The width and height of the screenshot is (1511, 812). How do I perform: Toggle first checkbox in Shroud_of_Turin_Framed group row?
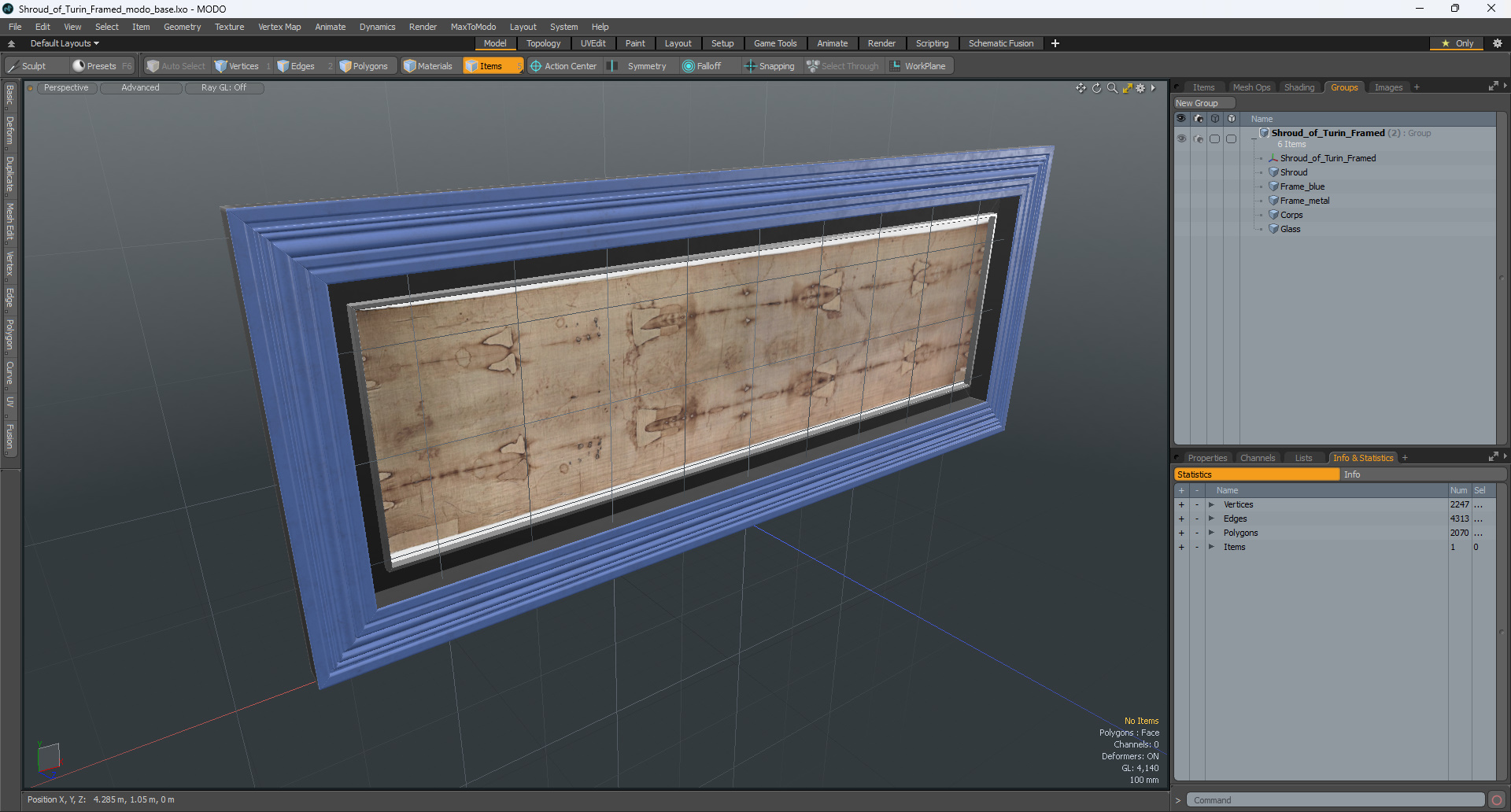pos(1214,138)
